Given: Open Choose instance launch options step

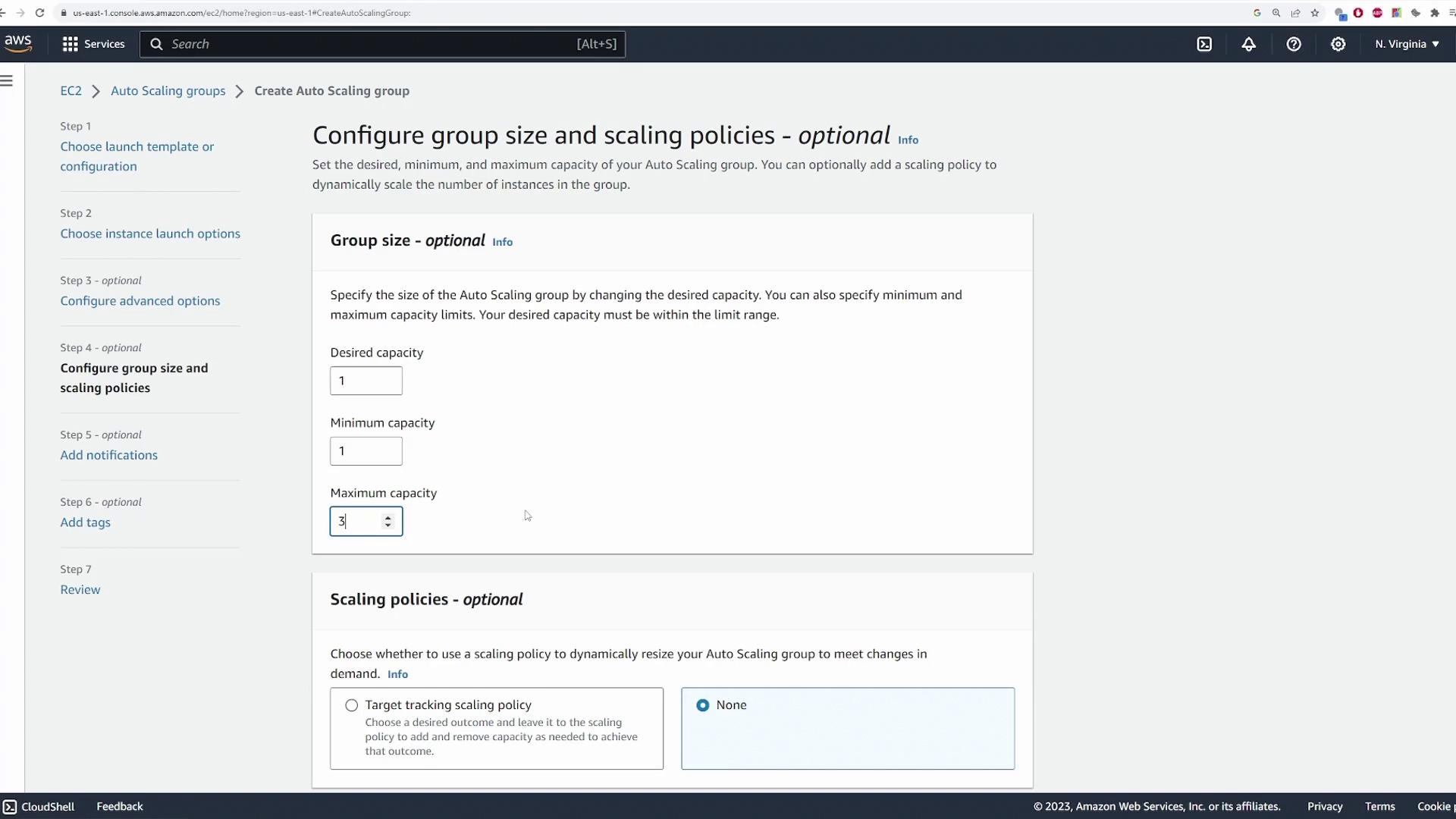Looking at the screenshot, I should (150, 234).
